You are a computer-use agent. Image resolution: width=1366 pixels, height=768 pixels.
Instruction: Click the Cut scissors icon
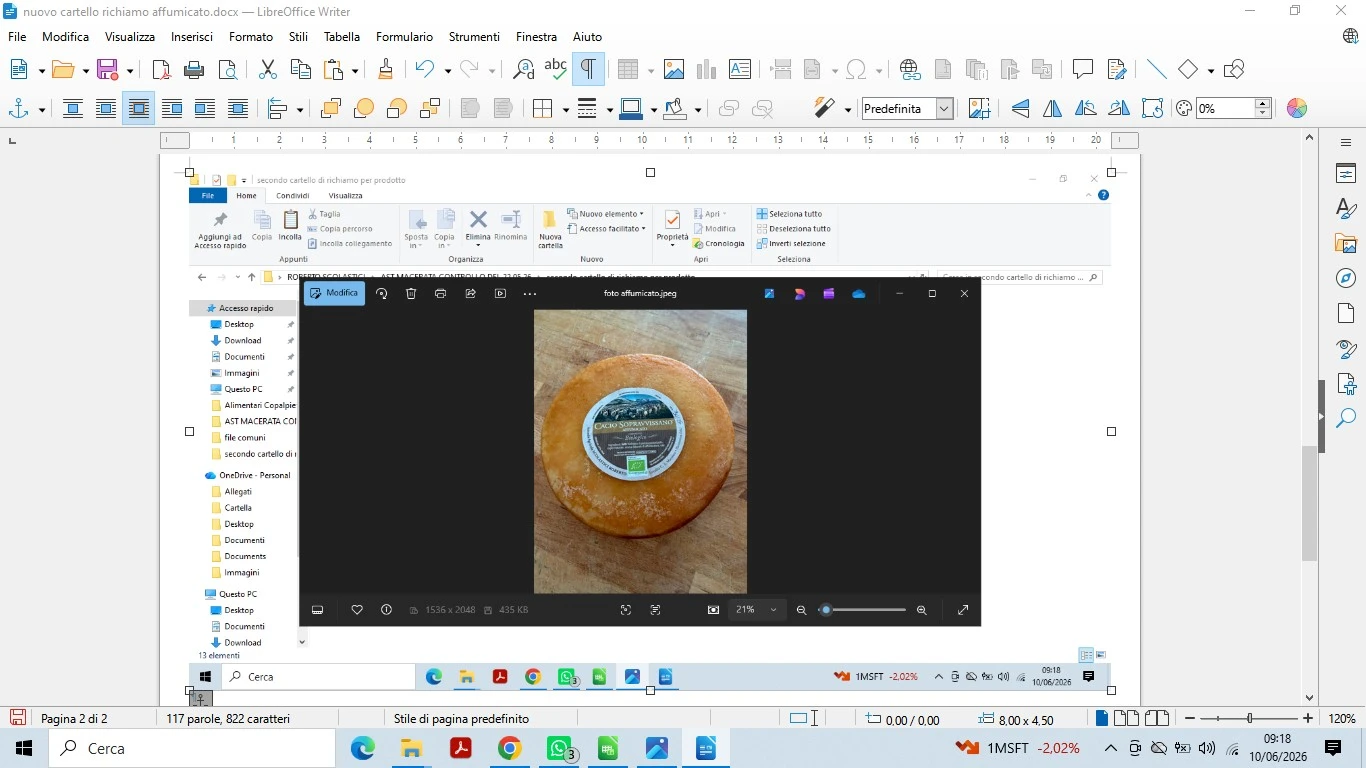(x=268, y=69)
